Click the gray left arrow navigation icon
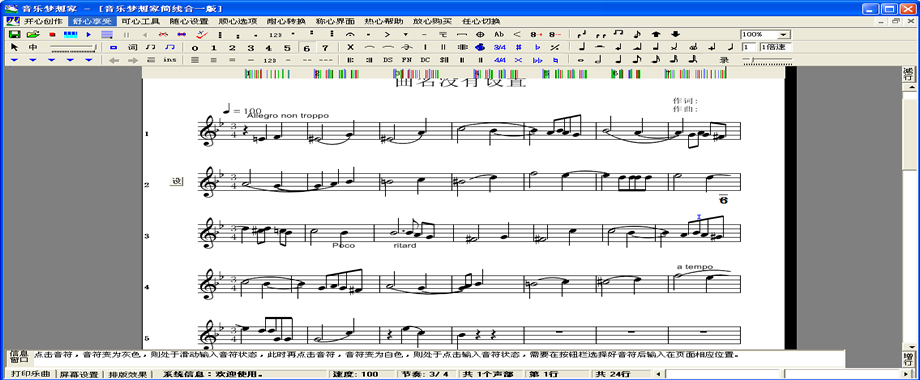The width and height of the screenshot is (920, 380). click(114, 60)
